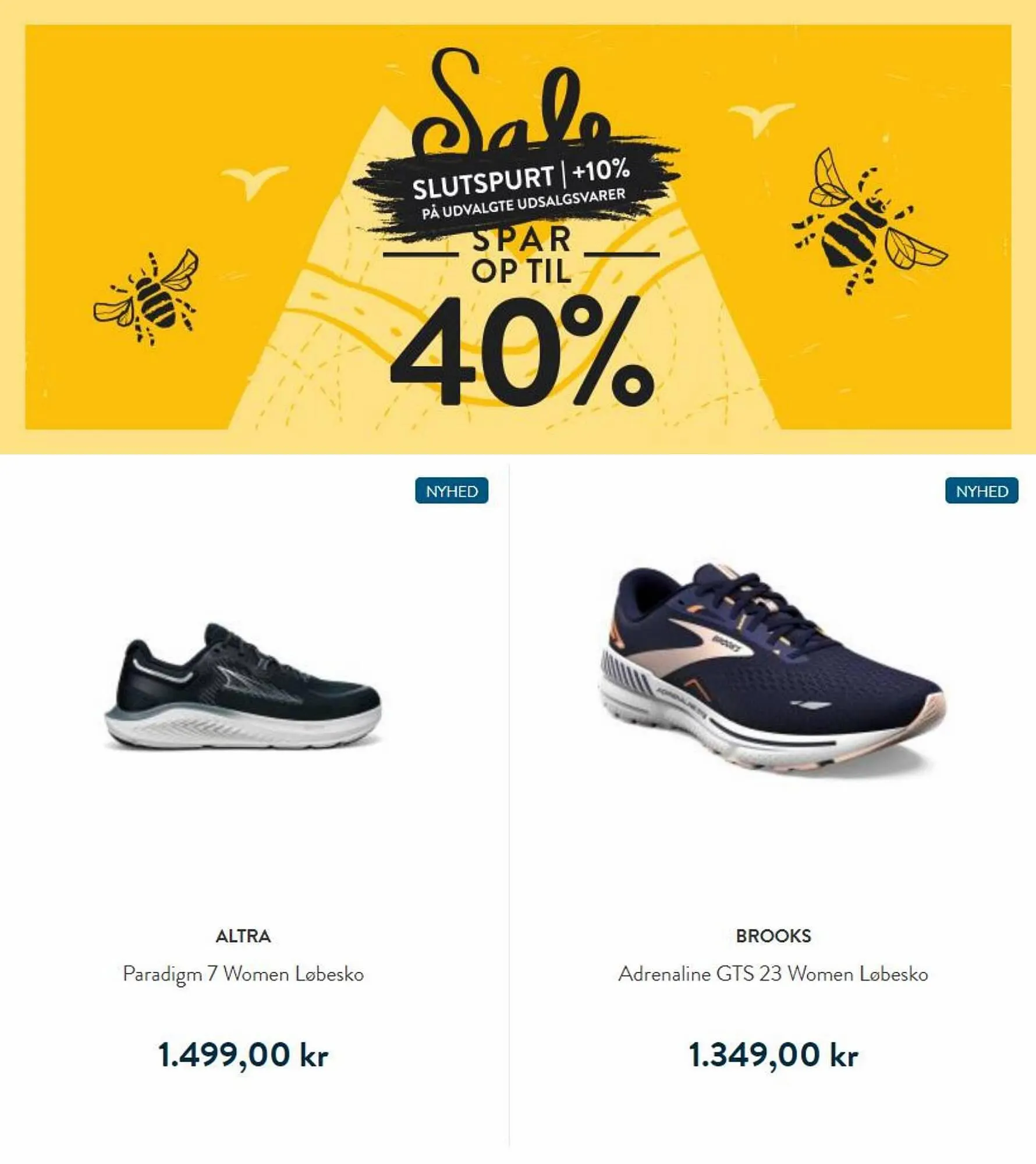Viewport: 1036px width, 1164px height.
Task: Click the BROOKS brand name
Action: [x=774, y=936]
